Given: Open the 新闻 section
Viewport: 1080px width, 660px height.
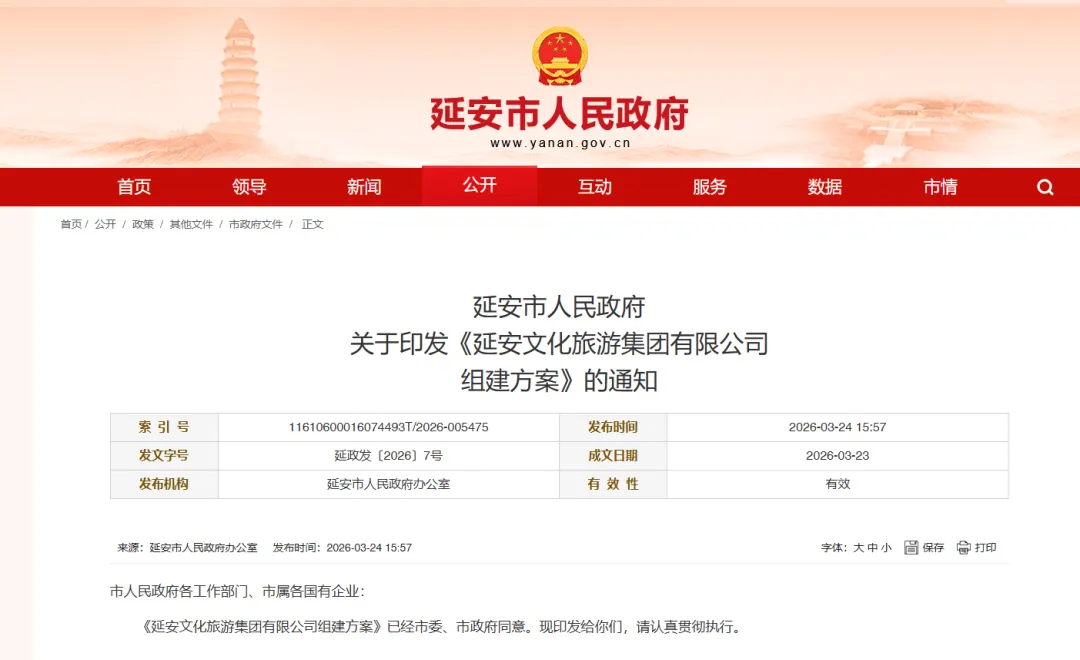Looking at the screenshot, I should pyautogui.click(x=364, y=187).
